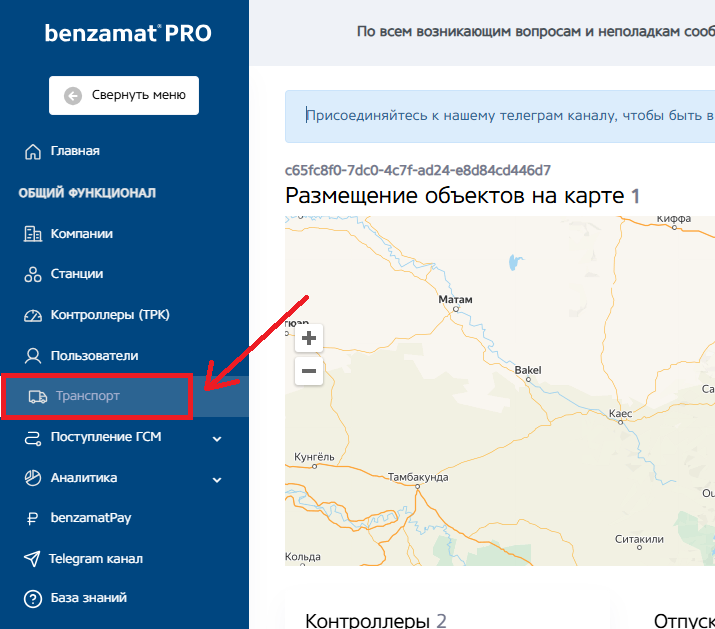Click the База знаний question mark icon
This screenshot has height=629, width=715.
point(33,599)
